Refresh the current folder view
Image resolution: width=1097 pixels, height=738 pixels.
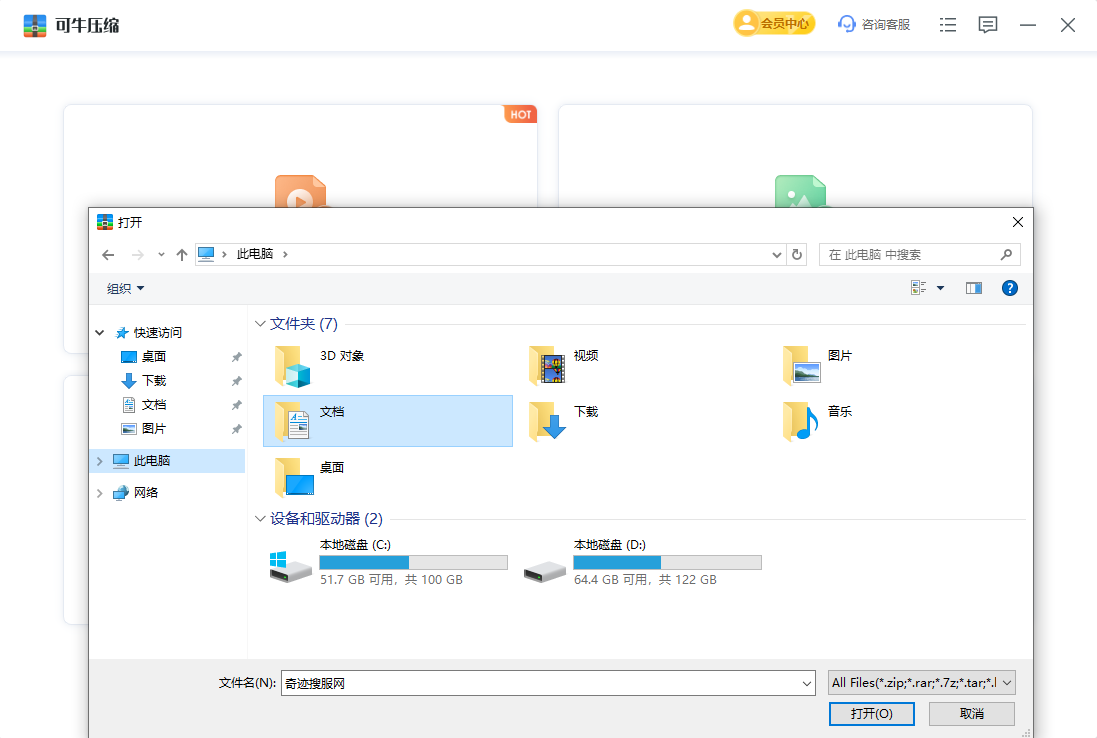click(x=797, y=255)
